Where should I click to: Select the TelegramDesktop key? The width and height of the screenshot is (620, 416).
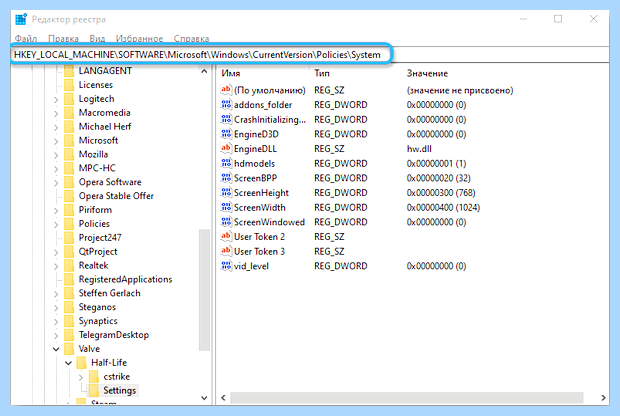coord(113,335)
